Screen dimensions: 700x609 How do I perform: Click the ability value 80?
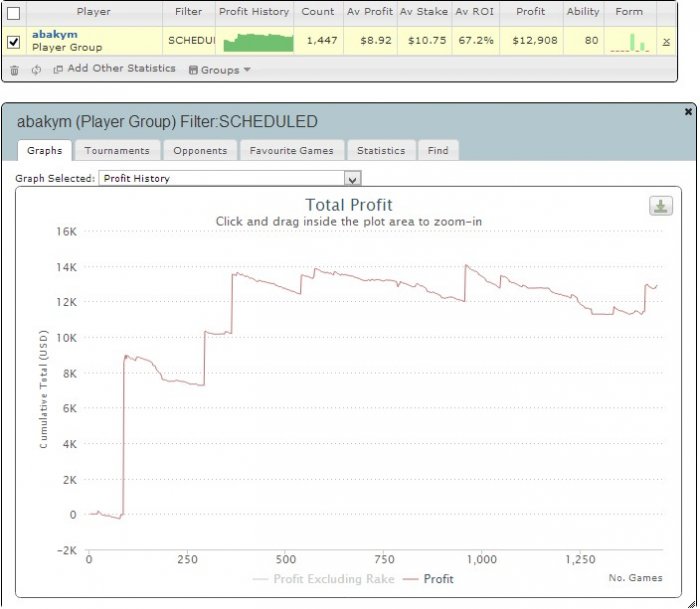tap(592, 41)
